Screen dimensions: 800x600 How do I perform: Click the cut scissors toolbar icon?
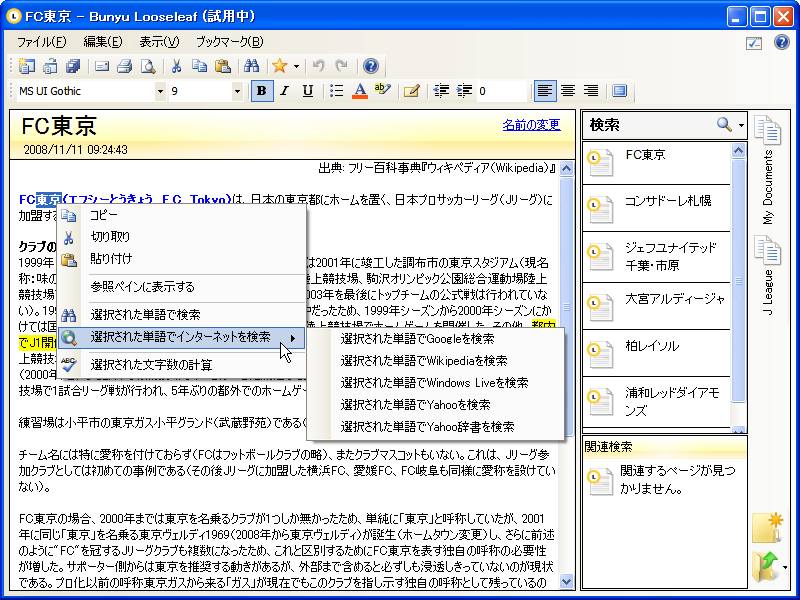[177, 66]
